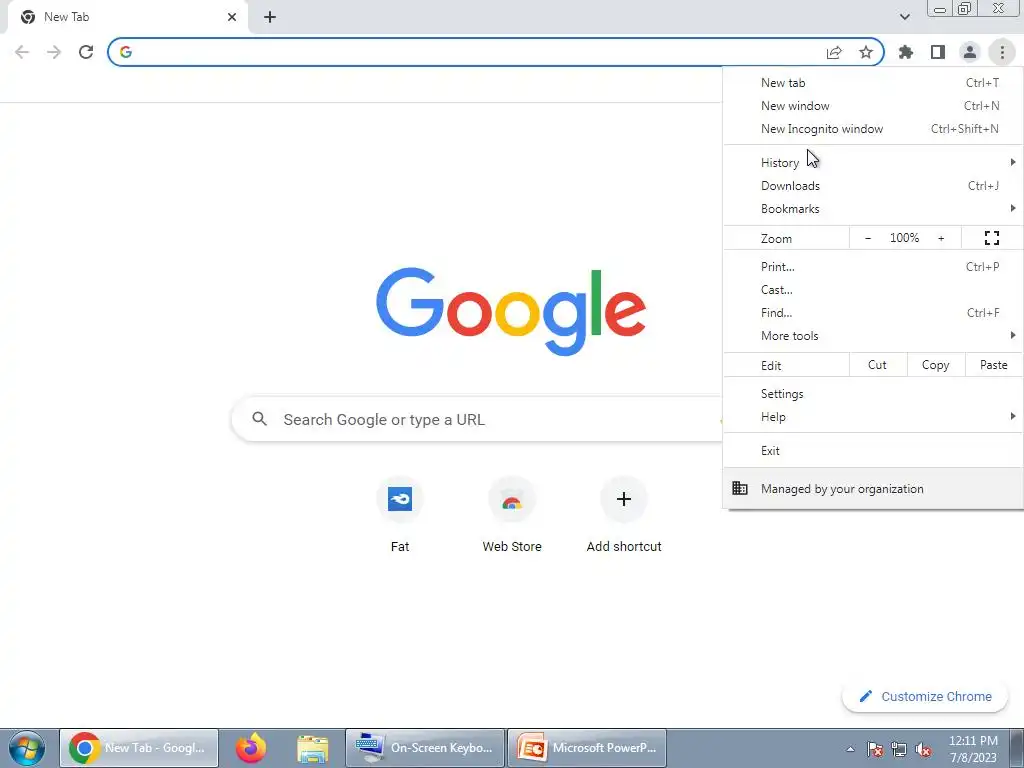1024x768 pixels.
Task: Reload the page with the refresh icon
Action: tap(86, 52)
